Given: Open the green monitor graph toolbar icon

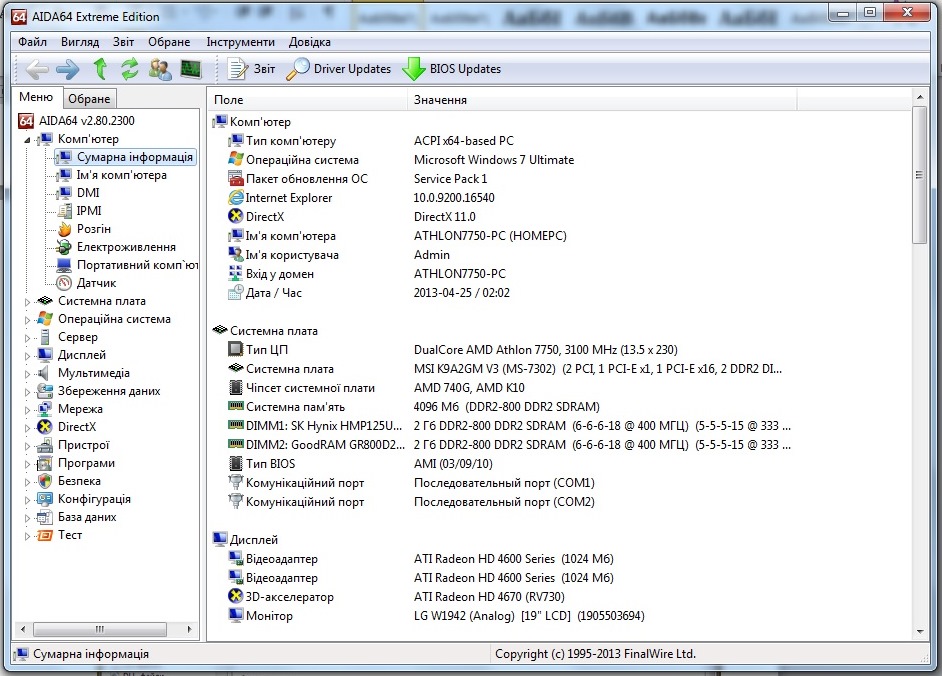Looking at the screenshot, I should click(191, 69).
